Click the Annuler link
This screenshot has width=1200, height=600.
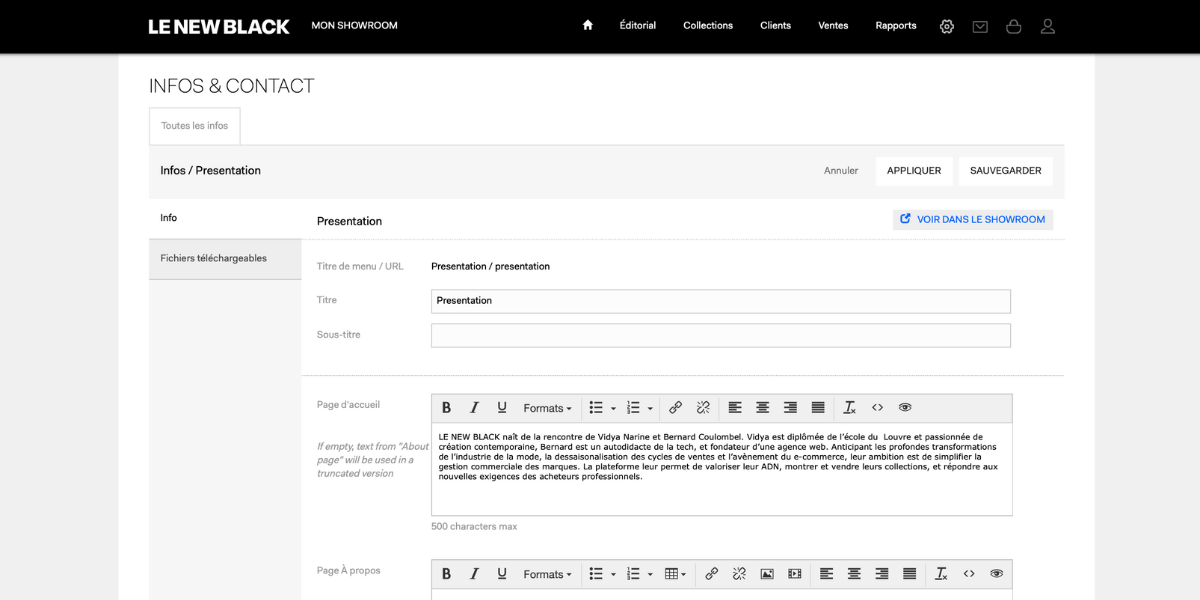tap(841, 171)
